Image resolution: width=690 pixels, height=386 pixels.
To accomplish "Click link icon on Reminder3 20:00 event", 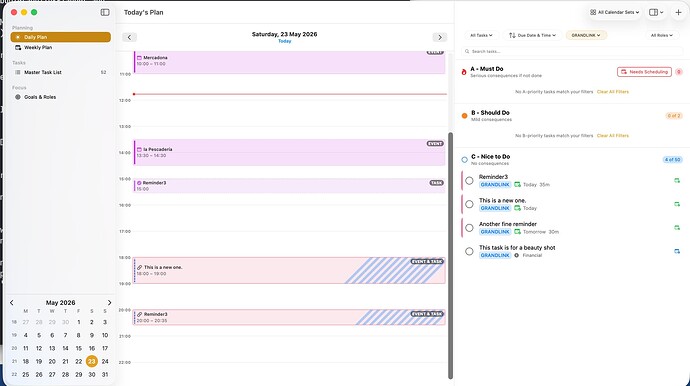I will [139, 314].
